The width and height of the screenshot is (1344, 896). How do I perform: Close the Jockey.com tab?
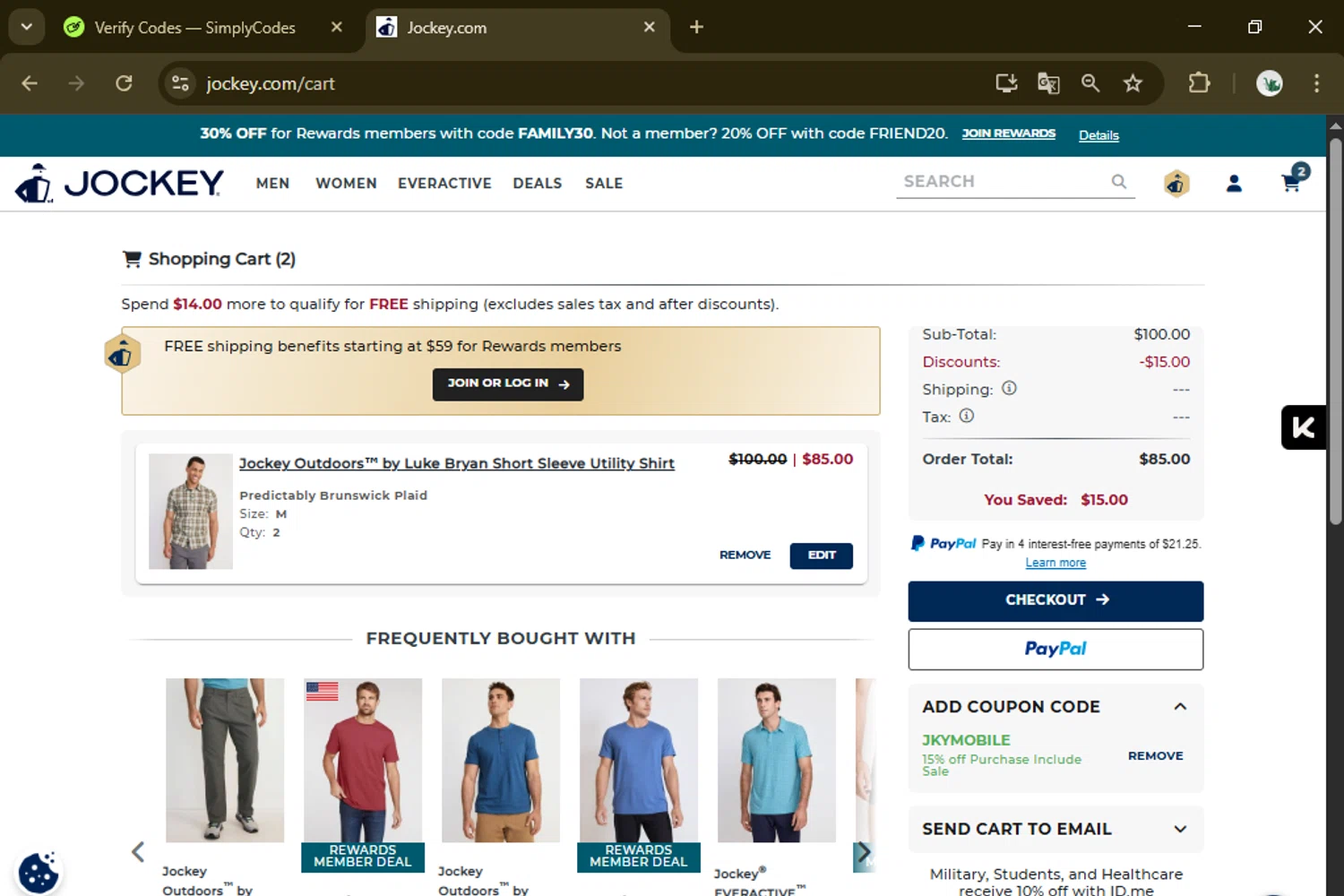[650, 27]
